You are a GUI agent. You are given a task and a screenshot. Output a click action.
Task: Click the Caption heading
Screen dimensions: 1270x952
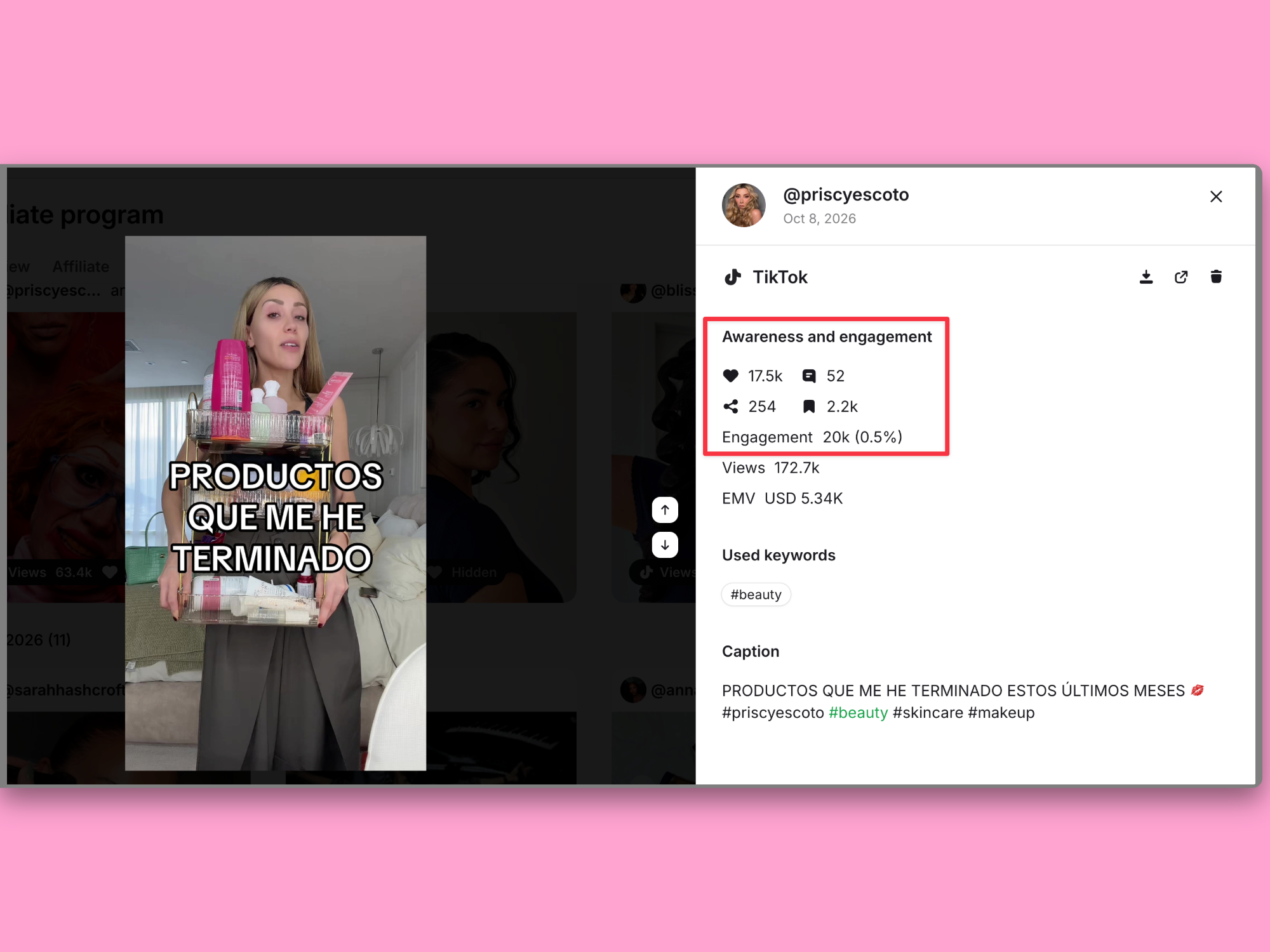pos(751,652)
